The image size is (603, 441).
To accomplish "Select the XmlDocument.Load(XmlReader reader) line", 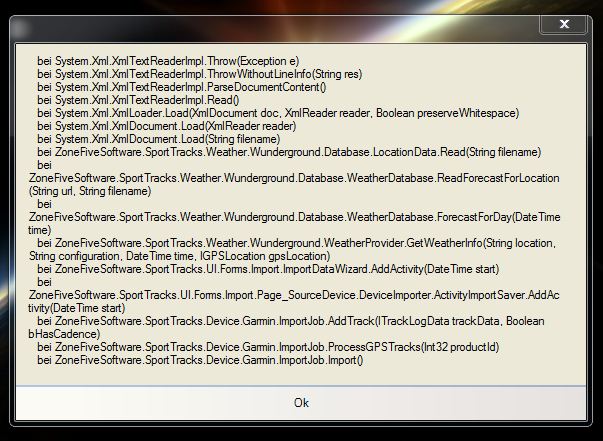I will pos(167,126).
